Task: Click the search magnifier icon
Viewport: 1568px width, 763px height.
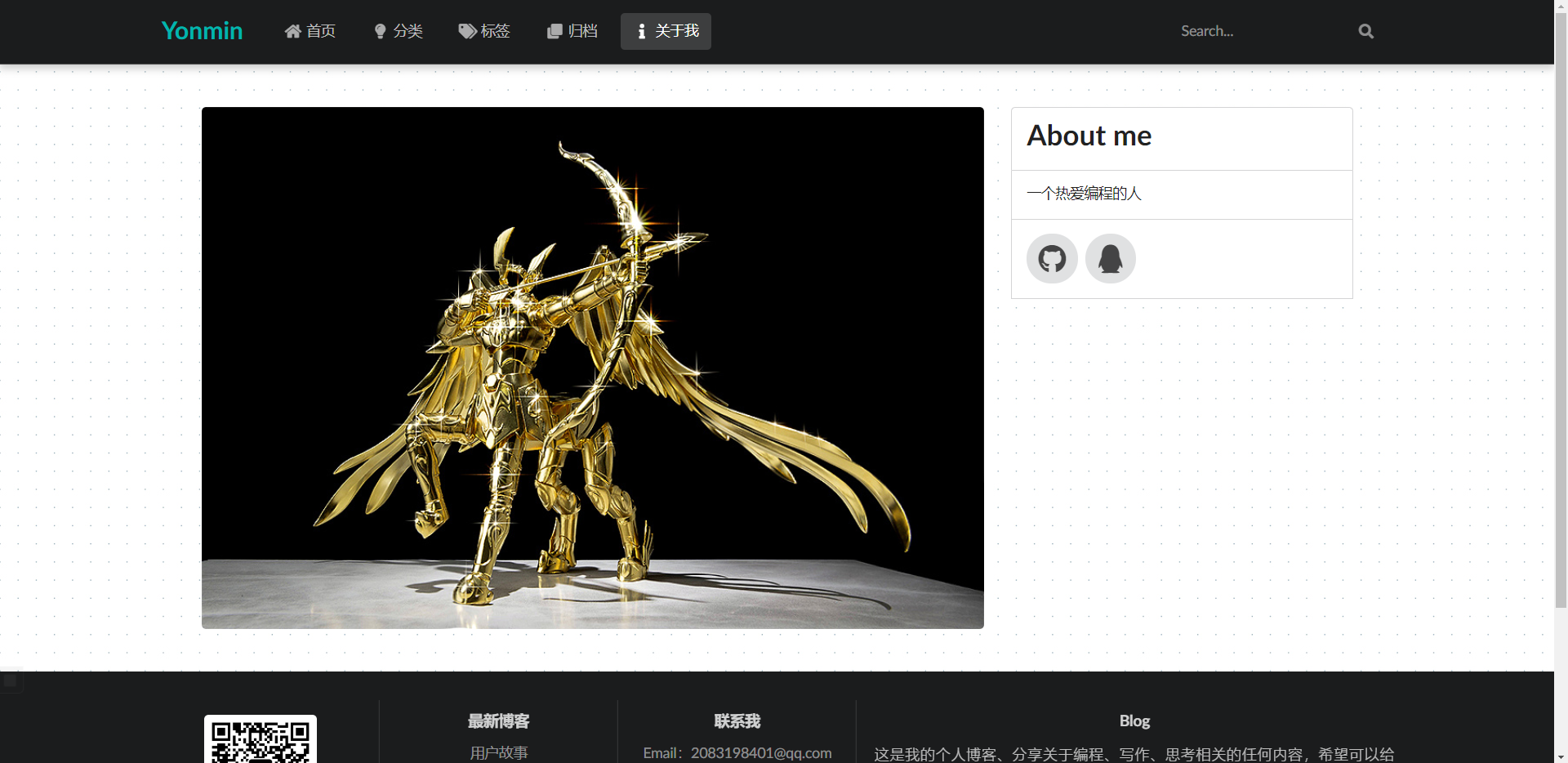Action: coord(1365,31)
